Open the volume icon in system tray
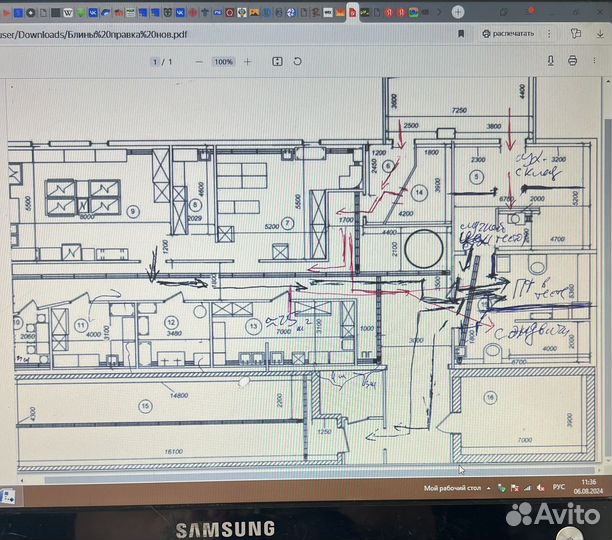 click(x=541, y=488)
